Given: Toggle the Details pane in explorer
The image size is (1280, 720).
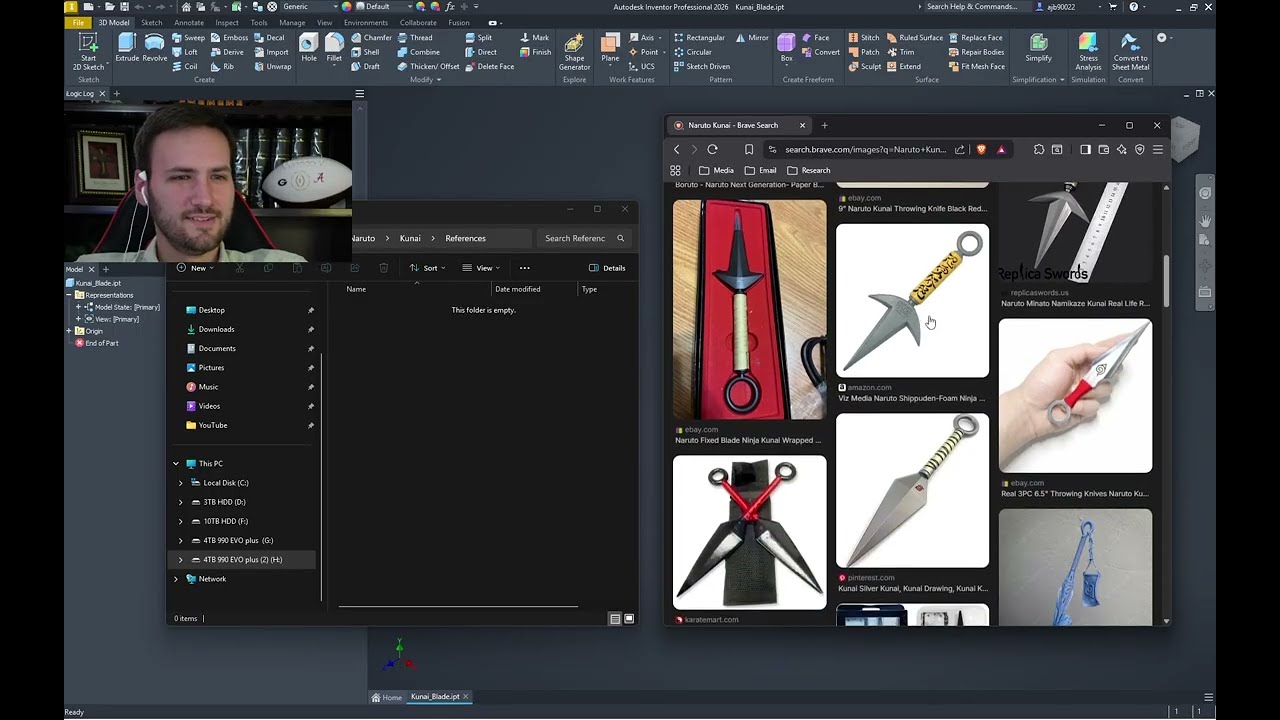Looking at the screenshot, I should (x=607, y=268).
